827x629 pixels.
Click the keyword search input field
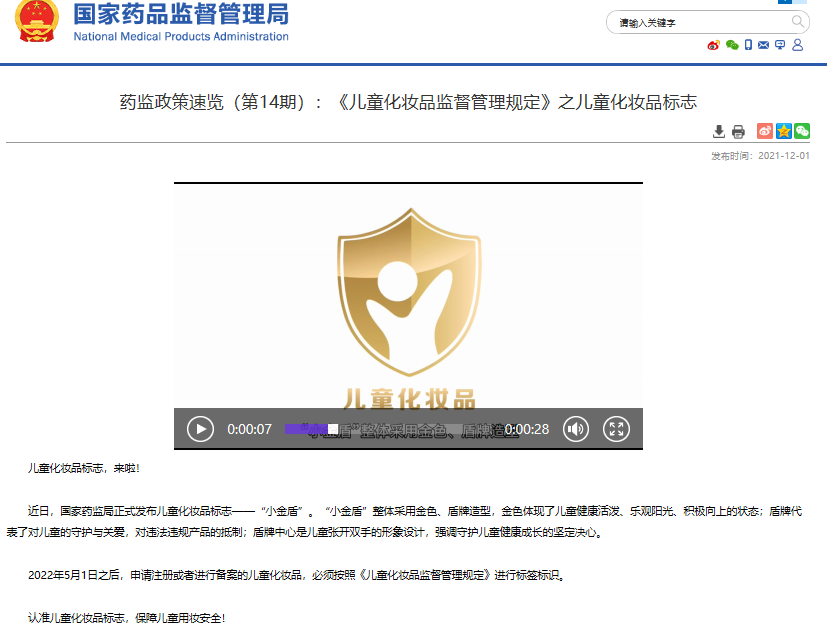pyautogui.click(x=700, y=22)
